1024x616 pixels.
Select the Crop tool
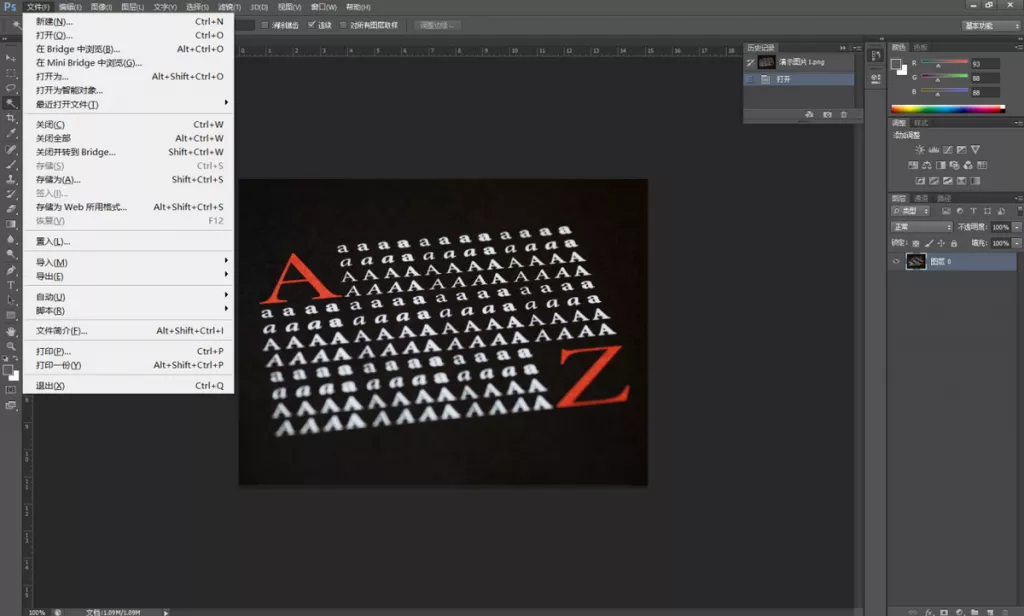click(x=11, y=118)
